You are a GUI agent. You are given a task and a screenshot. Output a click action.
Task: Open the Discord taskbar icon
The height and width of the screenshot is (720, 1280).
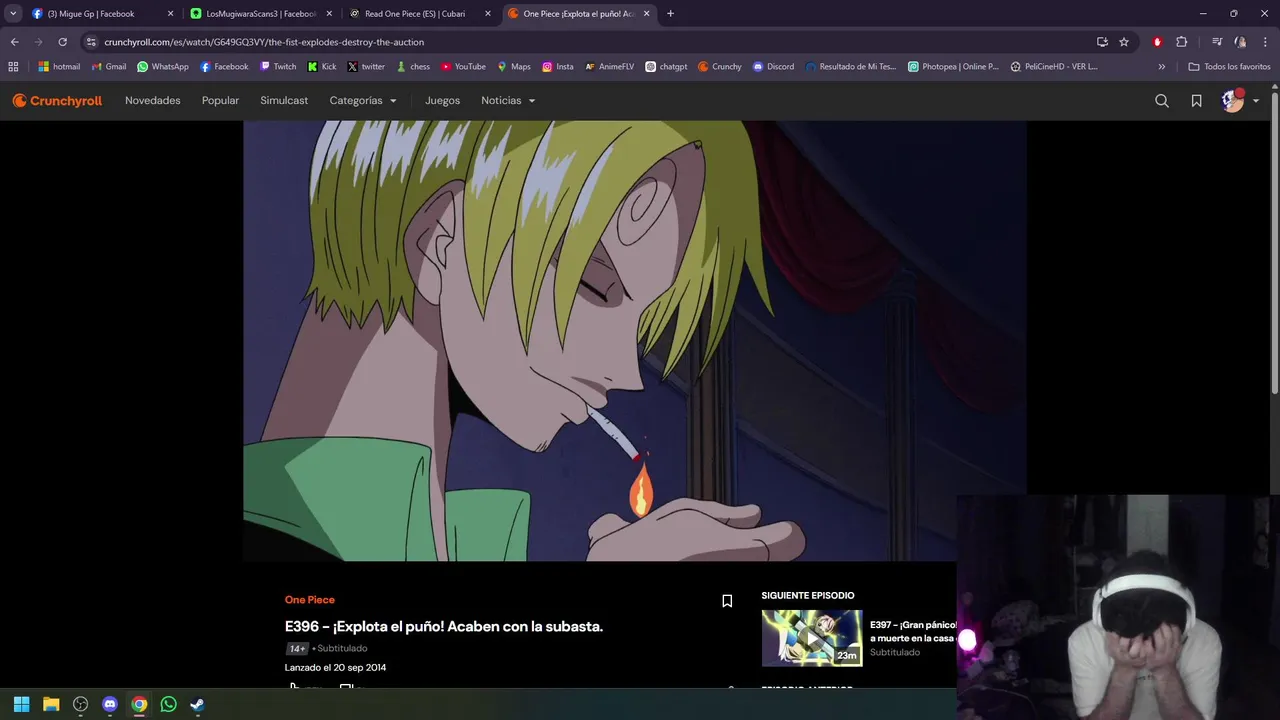click(110, 704)
